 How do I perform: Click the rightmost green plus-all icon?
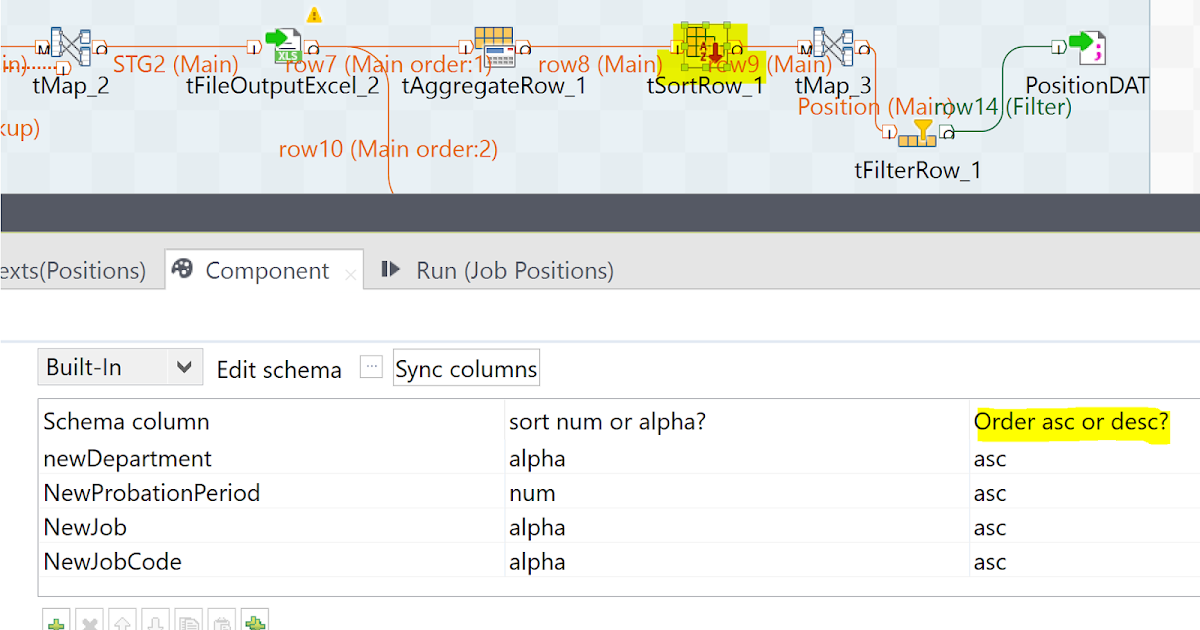tap(255, 622)
